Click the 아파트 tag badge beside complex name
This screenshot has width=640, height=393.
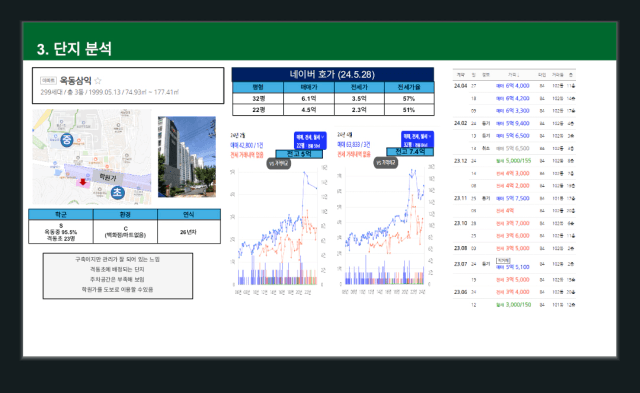tap(48, 80)
